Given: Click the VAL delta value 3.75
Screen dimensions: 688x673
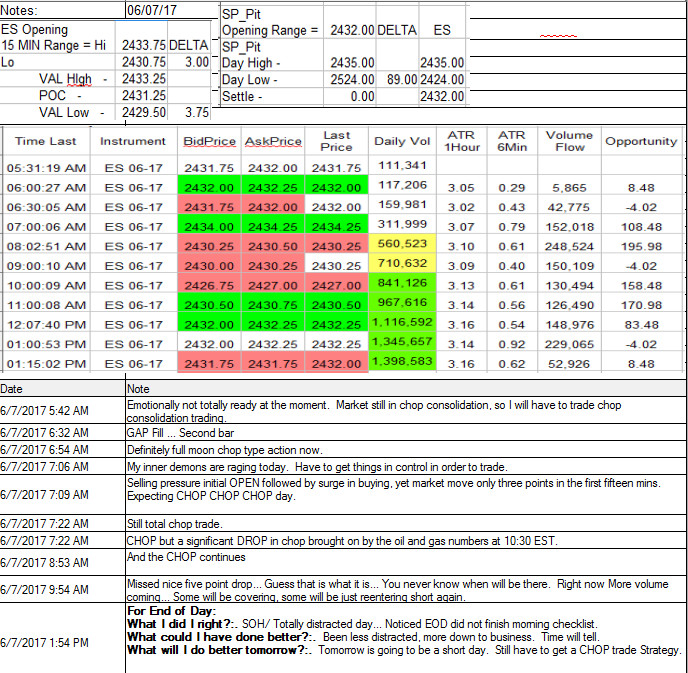Looking at the screenshot, I should (x=197, y=112).
